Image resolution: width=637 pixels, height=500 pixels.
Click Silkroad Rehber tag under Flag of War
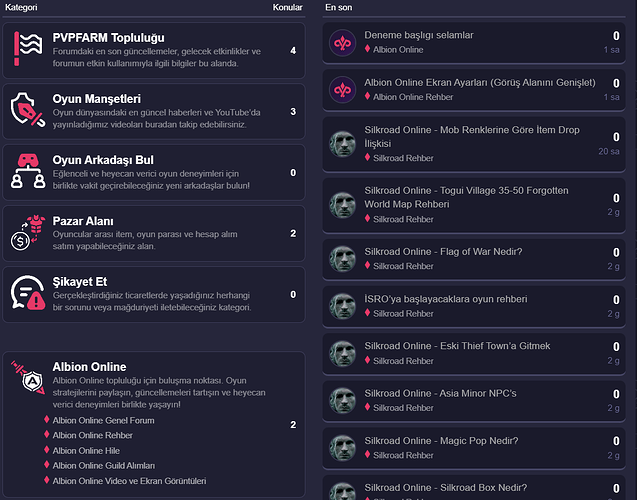[x=403, y=266]
